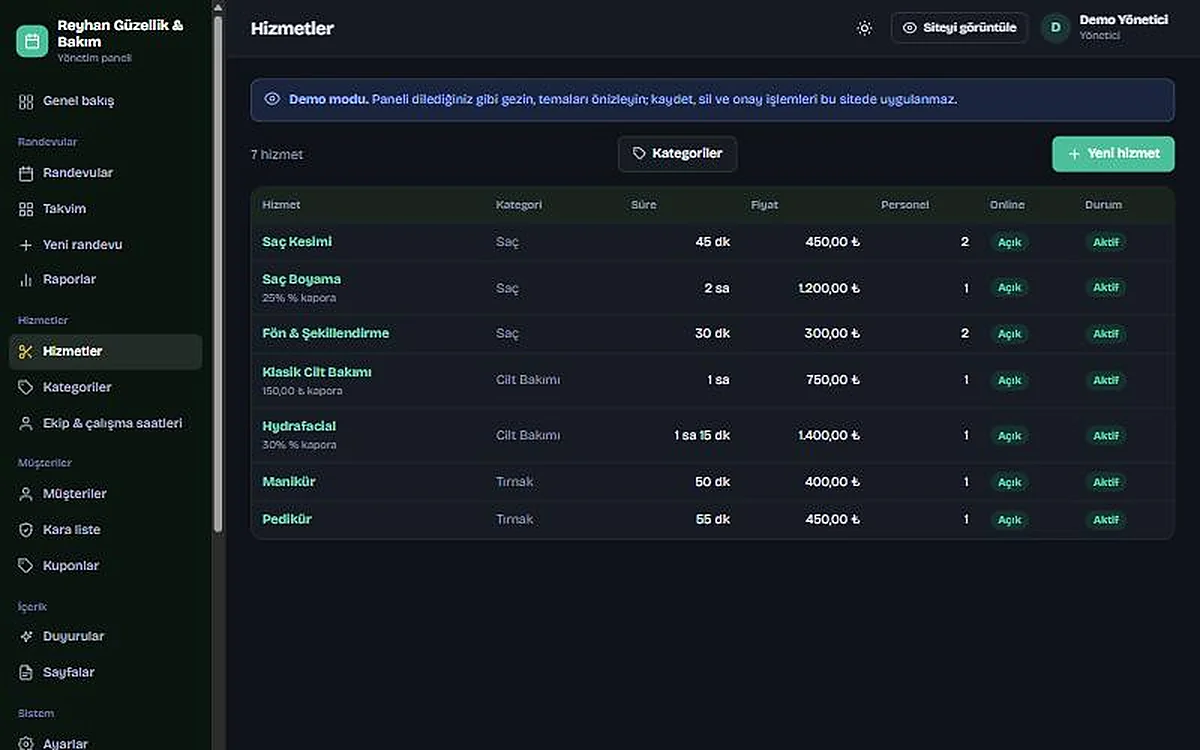
Task: Click the sparkle icon for Duyurular
Action: pyautogui.click(x=26, y=637)
